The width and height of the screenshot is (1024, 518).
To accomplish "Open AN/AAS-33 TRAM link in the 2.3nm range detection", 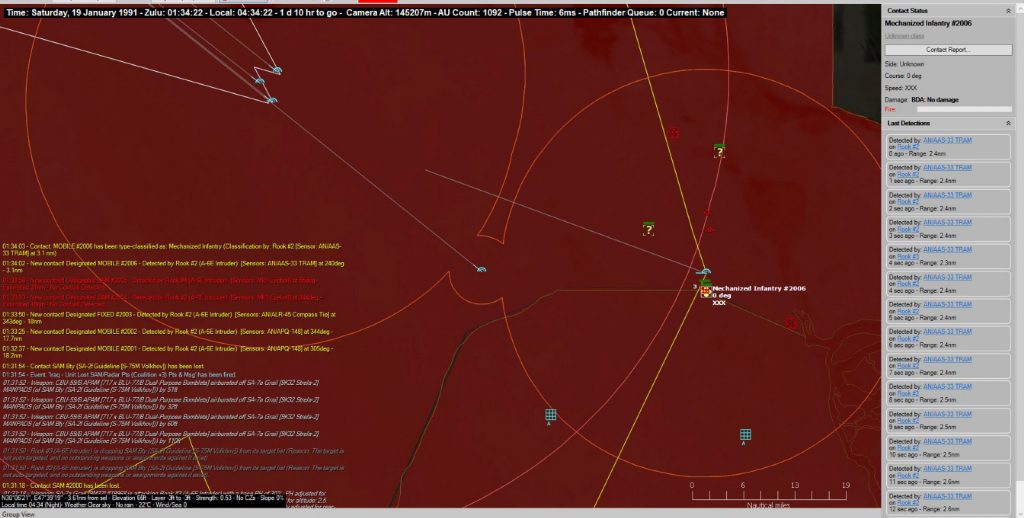I will coord(948,250).
